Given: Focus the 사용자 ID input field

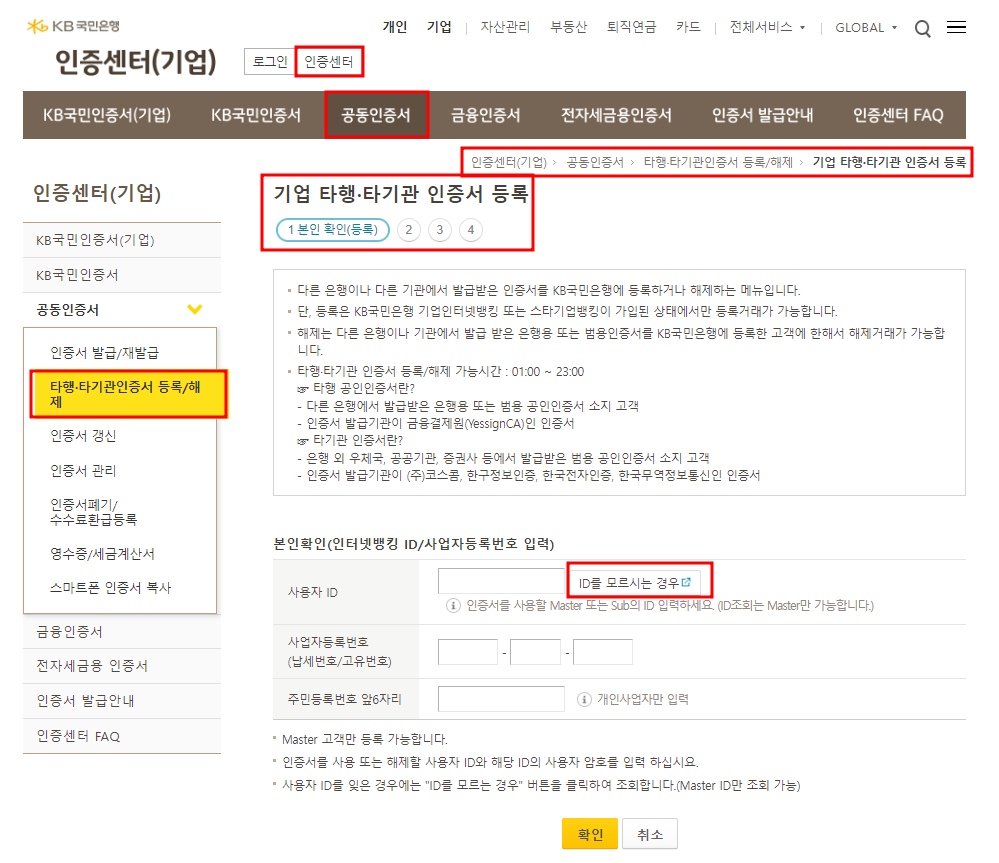Looking at the screenshot, I should [502, 581].
